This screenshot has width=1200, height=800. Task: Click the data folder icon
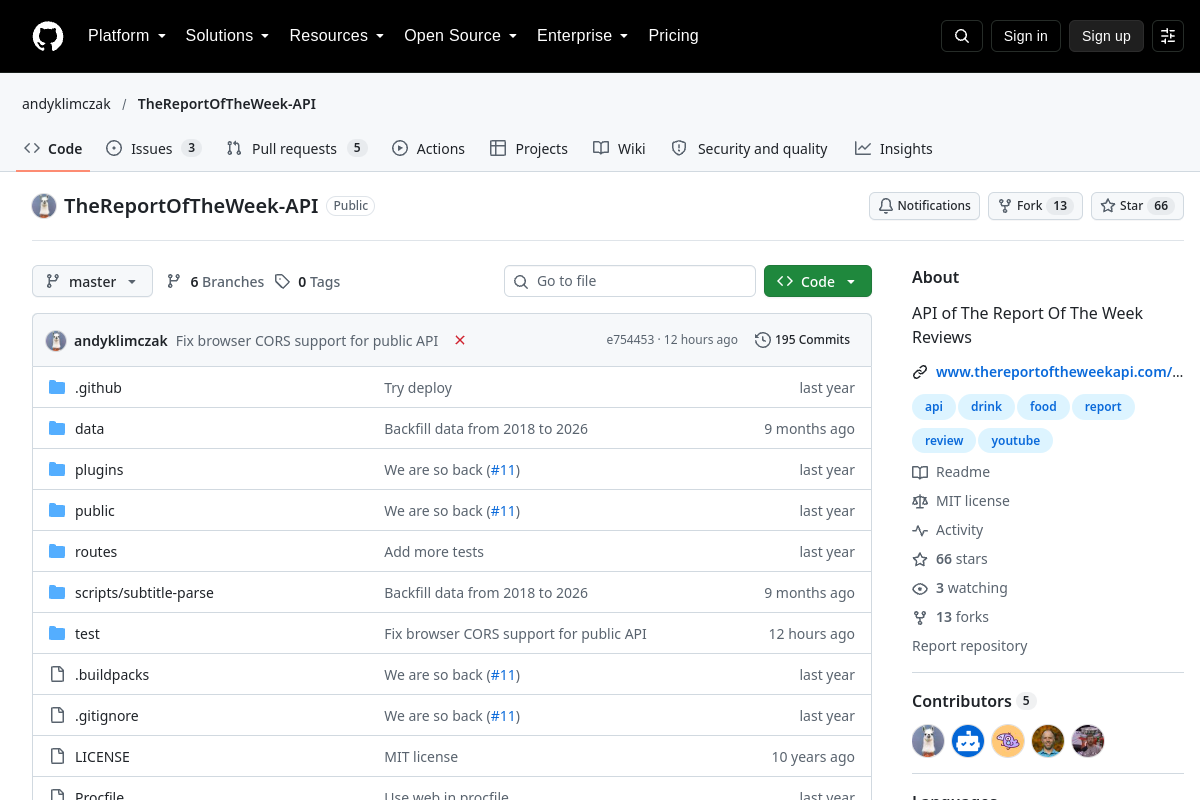[x=57, y=428]
